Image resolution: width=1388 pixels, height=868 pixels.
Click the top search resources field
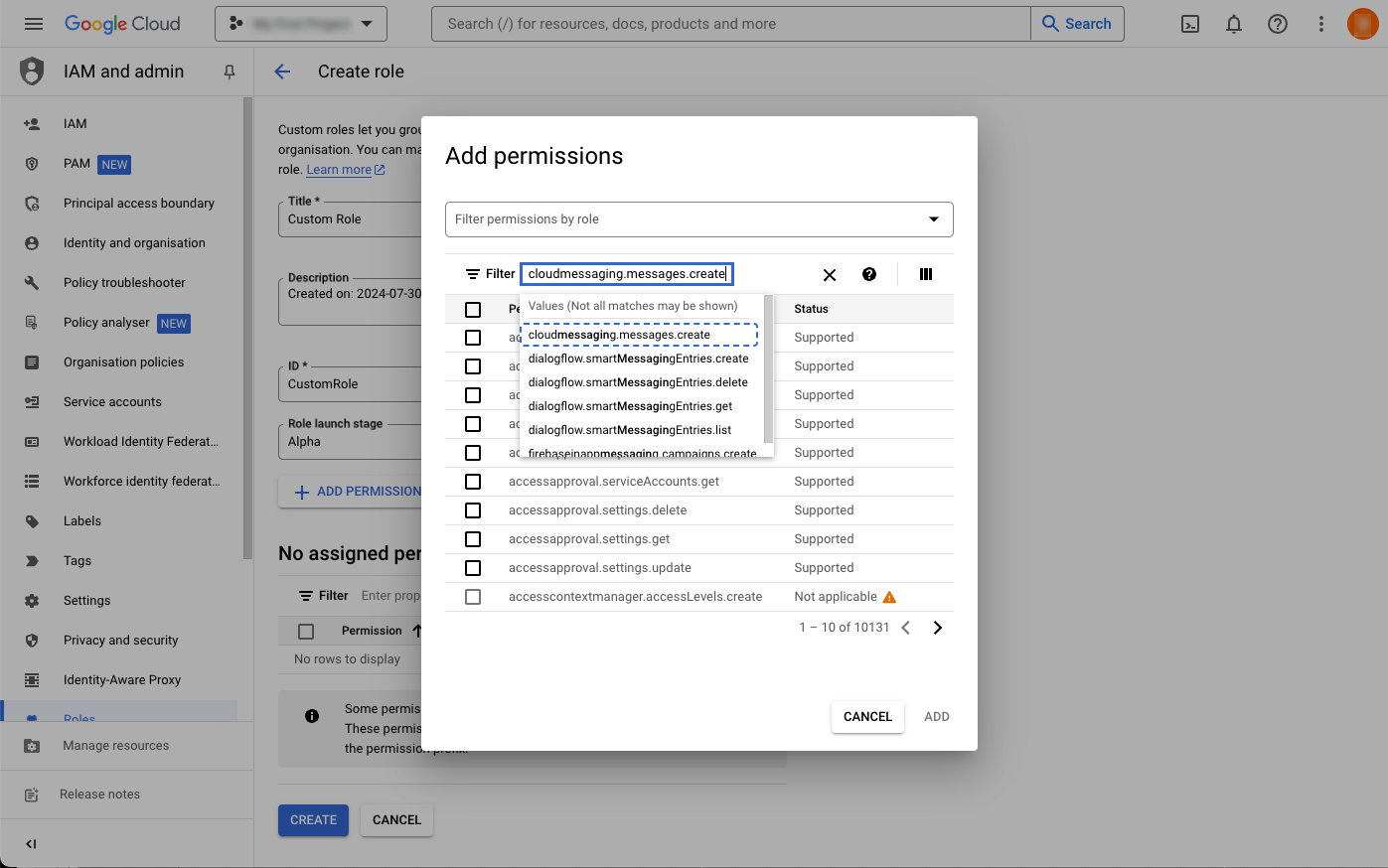point(730,24)
